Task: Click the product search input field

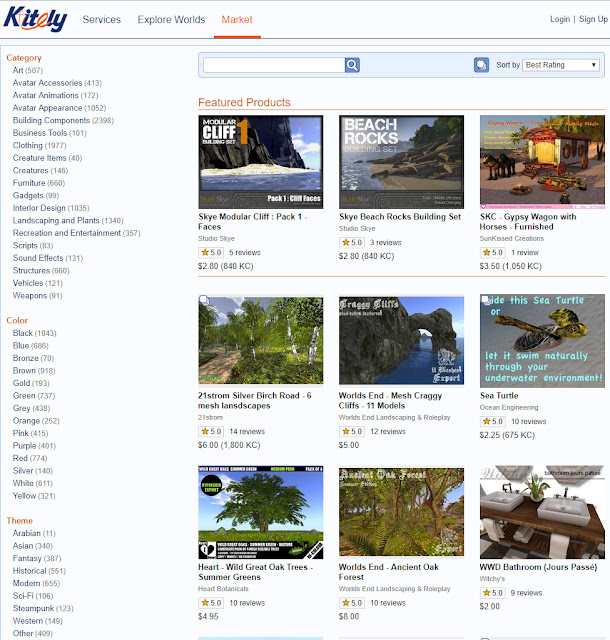Action: [x=274, y=65]
